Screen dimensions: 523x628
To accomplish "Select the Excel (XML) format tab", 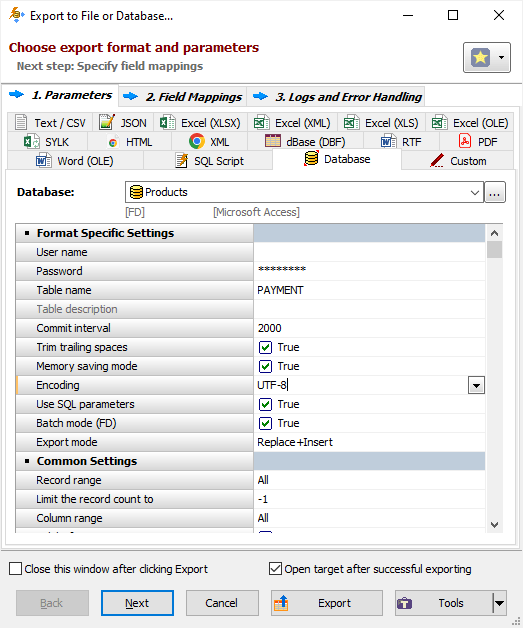I will pos(292,123).
